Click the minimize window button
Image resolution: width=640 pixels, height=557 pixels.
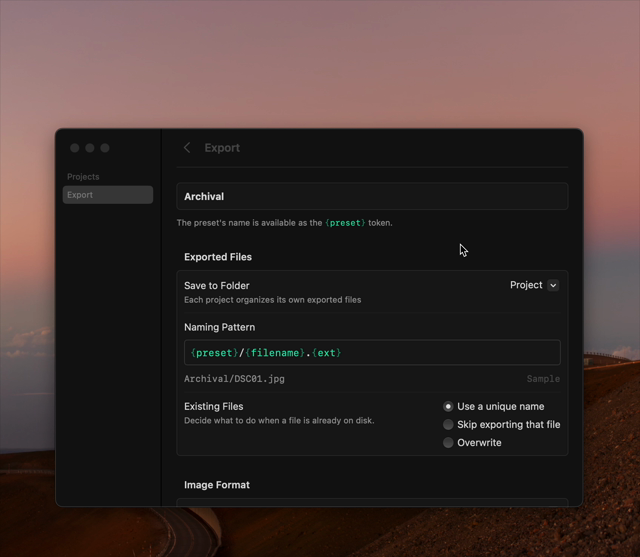[90, 148]
